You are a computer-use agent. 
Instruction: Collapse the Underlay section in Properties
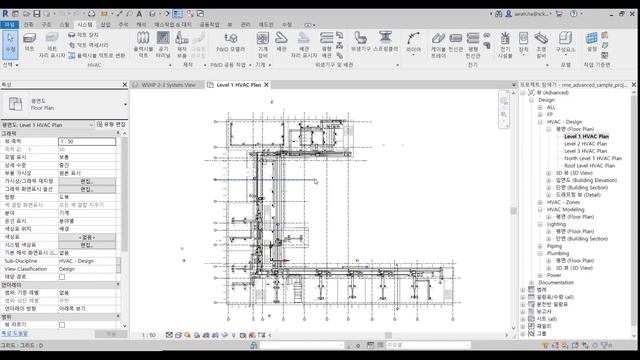pos(118,284)
